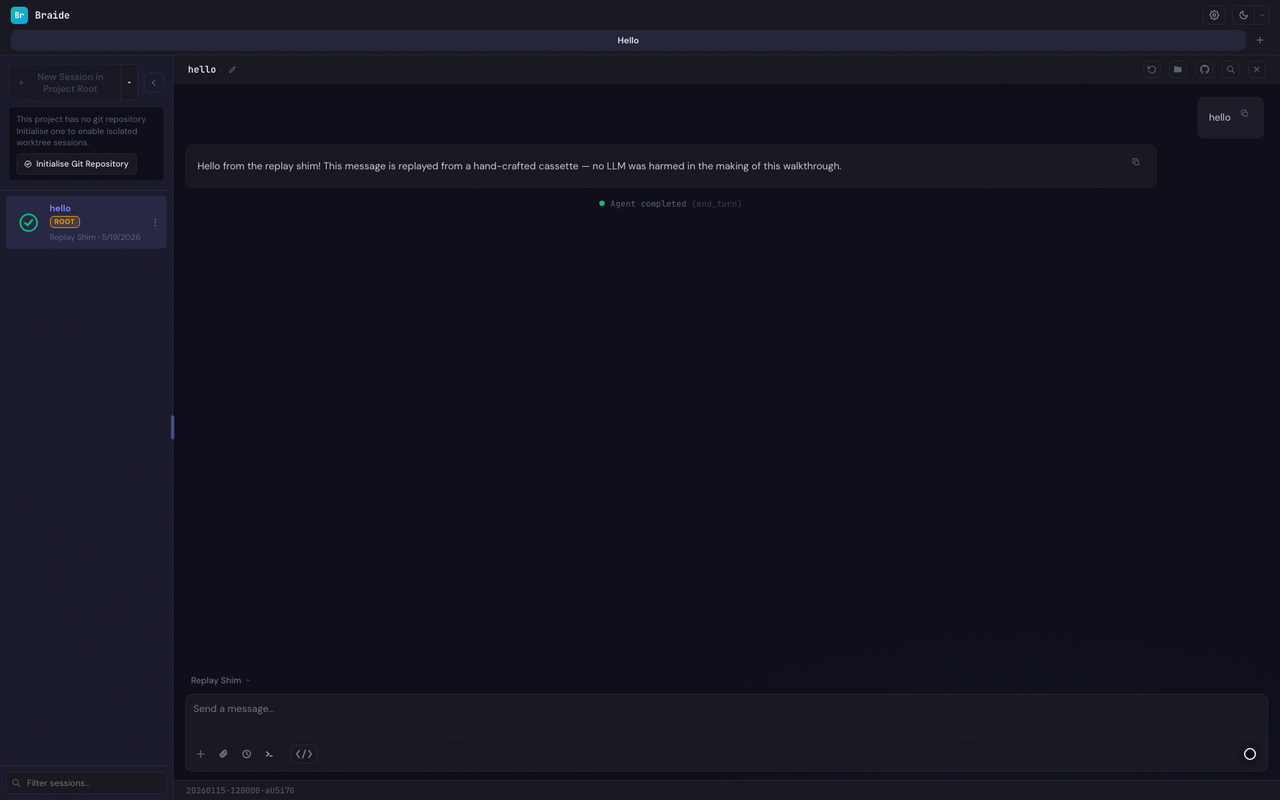Edit the session title using the pencil icon
This screenshot has width=1280, height=800.
(232, 70)
